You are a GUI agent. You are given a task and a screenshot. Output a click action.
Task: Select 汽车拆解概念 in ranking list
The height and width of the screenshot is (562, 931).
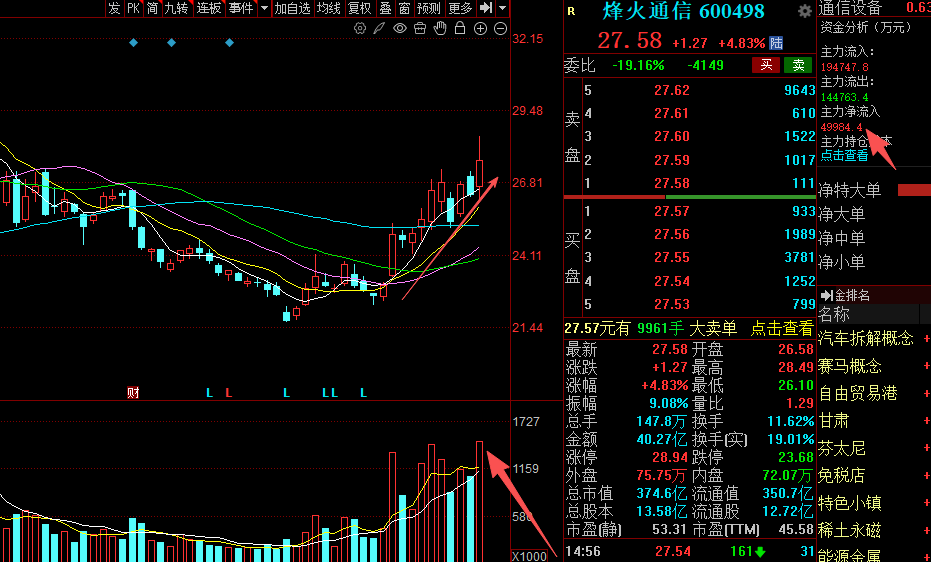click(x=866, y=338)
